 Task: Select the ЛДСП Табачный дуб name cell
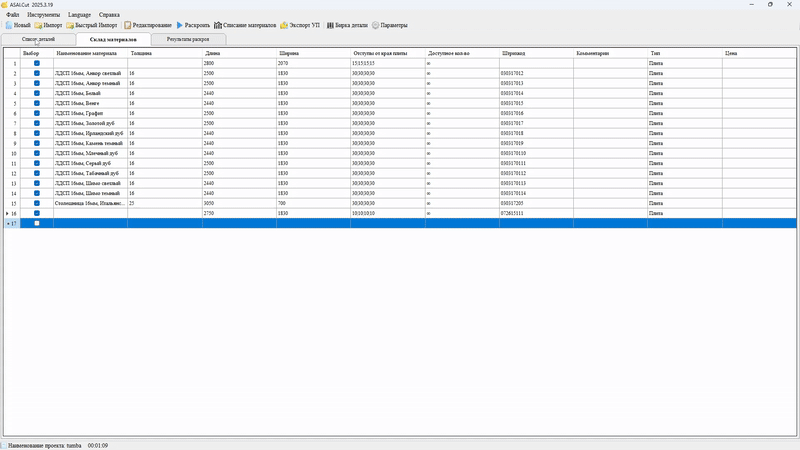click(90, 173)
